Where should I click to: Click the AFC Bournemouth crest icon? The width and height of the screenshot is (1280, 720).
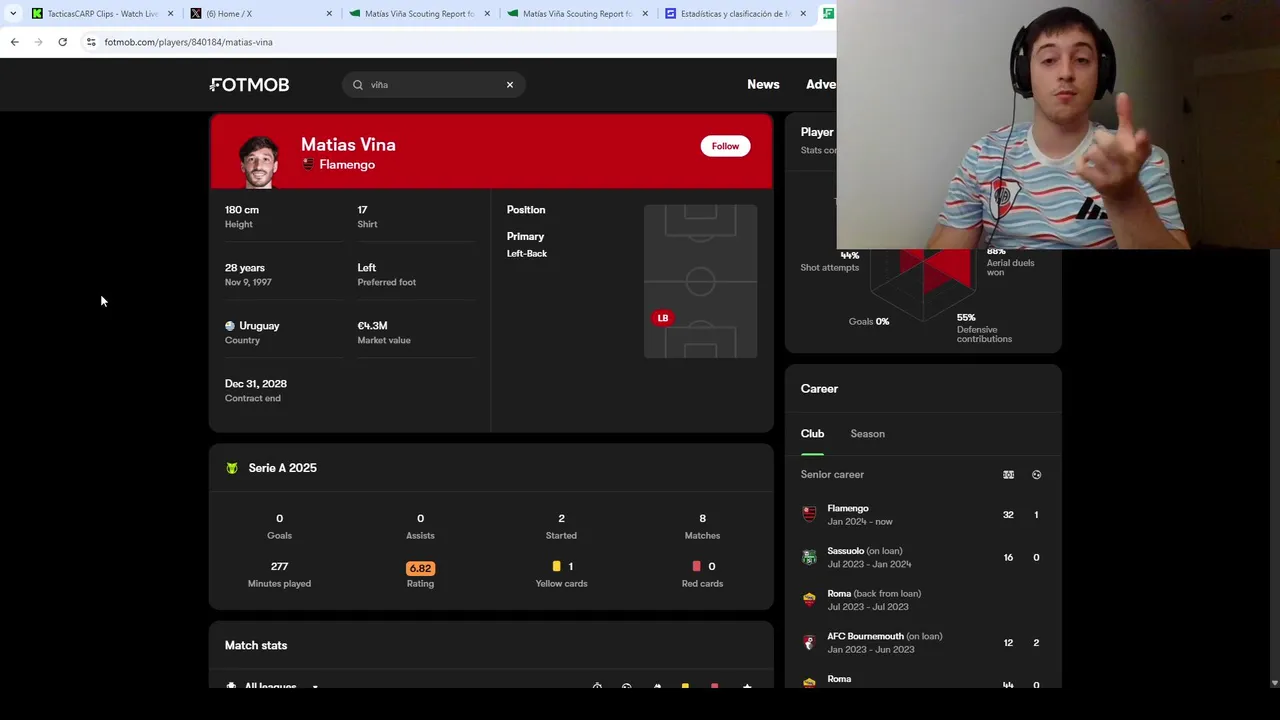coord(809,643)
